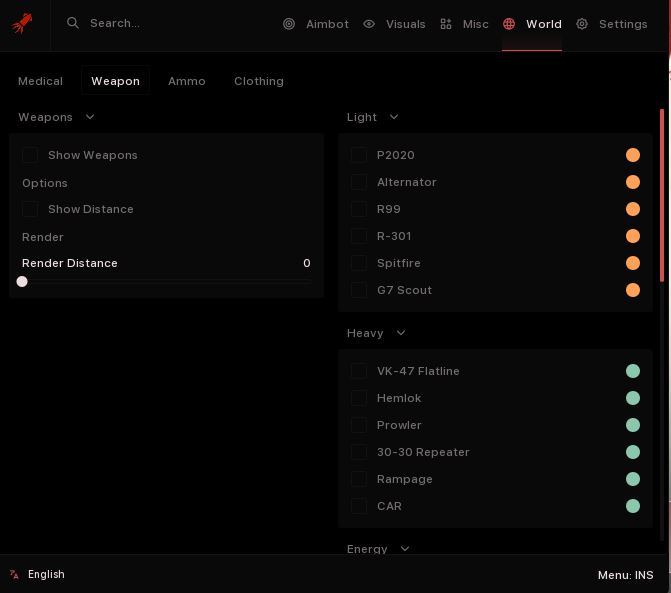Switch to the Ammo sub-tab

coord(187,81)
